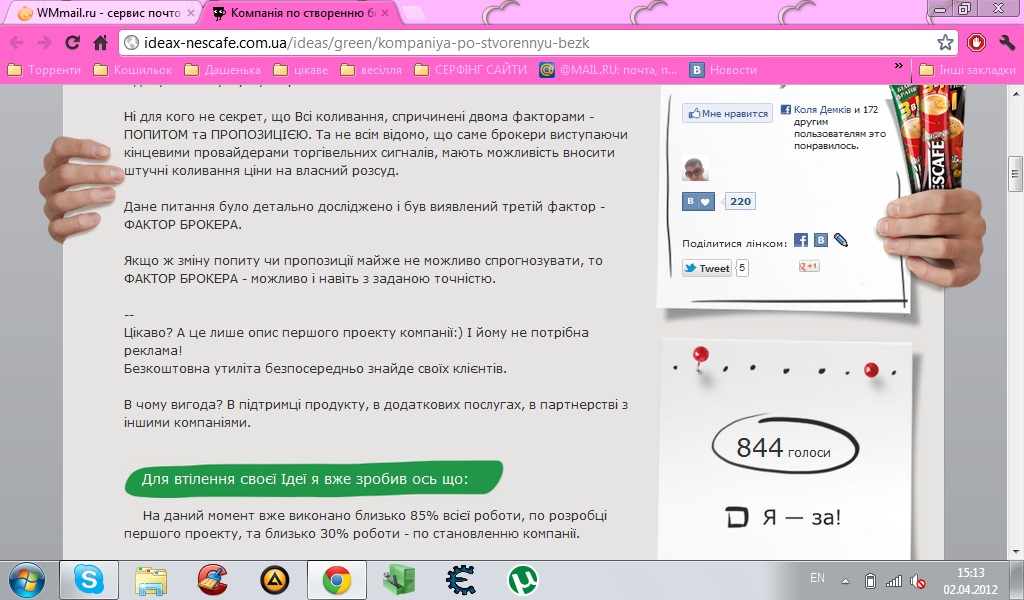Click the VK heart like button
This screenshot has height=600, width=1024.
(698, 201)
